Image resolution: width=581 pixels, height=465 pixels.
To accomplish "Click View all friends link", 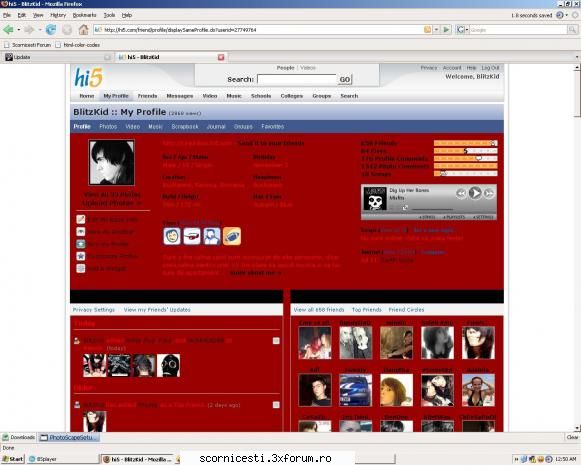I will click(x=319, y=310).
